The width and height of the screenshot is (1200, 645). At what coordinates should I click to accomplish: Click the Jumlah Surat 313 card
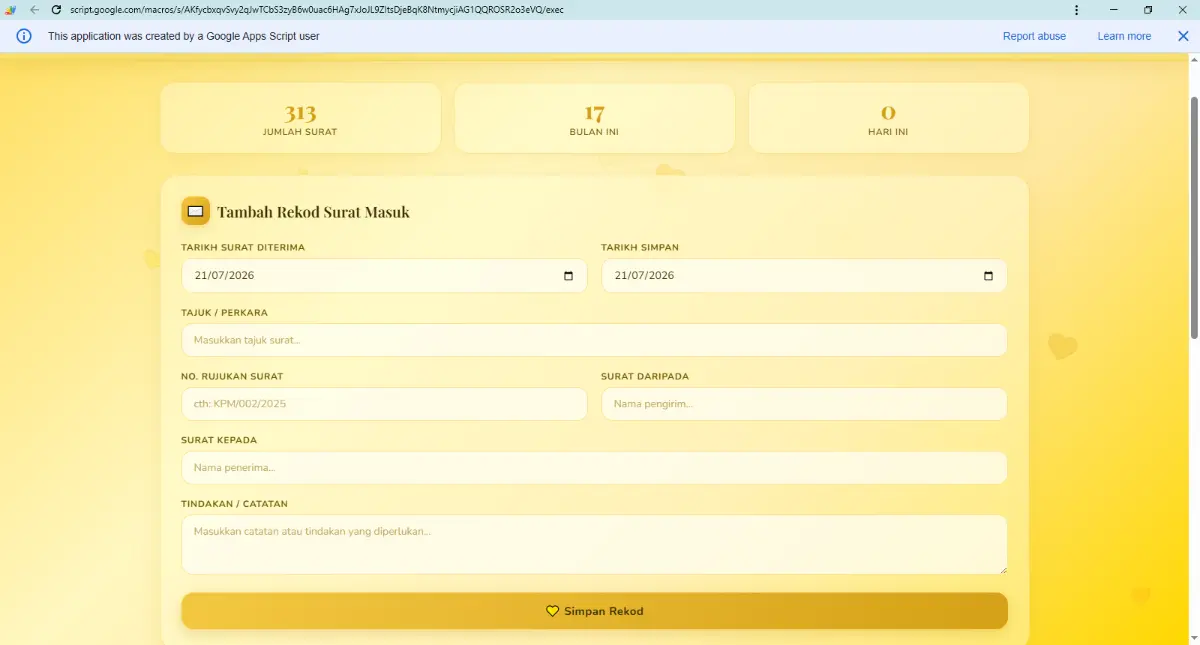point(300,118)
